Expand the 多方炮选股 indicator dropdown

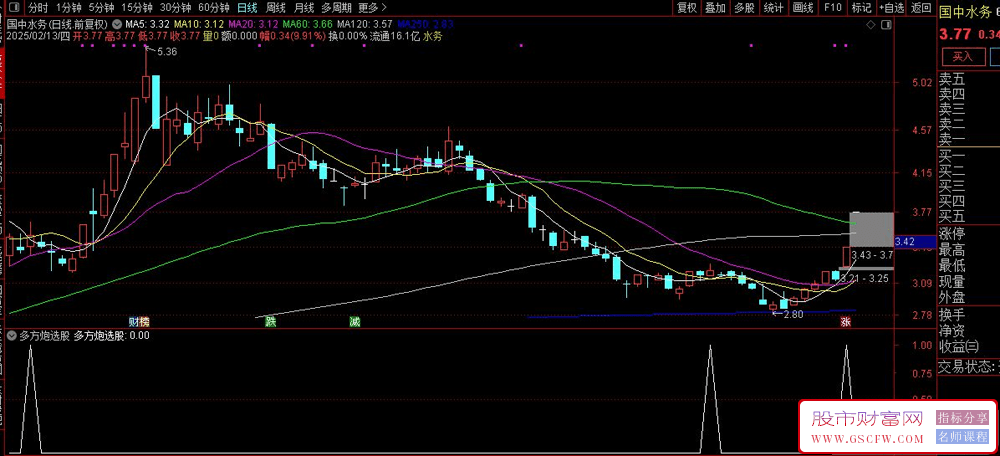pos(12,335)
